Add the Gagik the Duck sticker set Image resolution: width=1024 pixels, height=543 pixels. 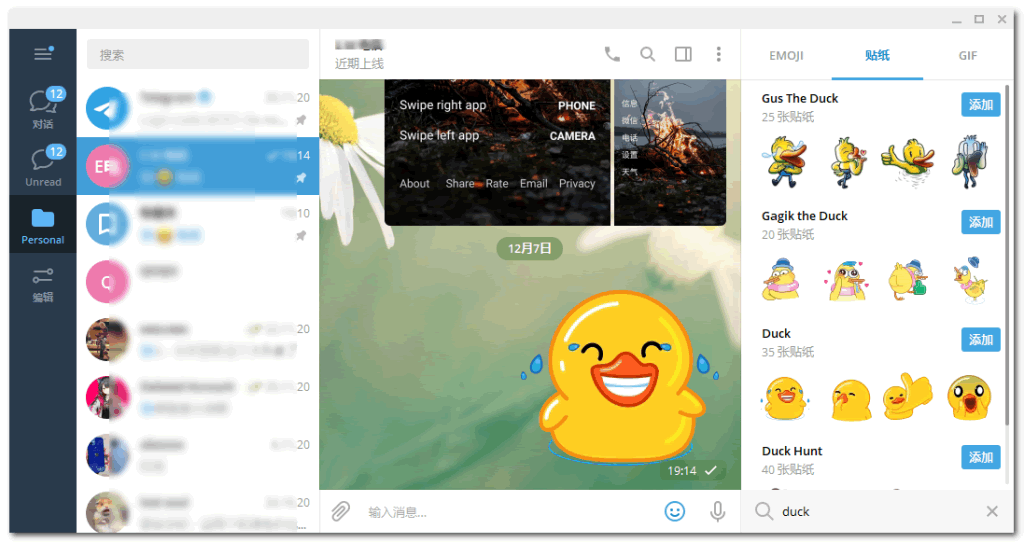[980, 222]
